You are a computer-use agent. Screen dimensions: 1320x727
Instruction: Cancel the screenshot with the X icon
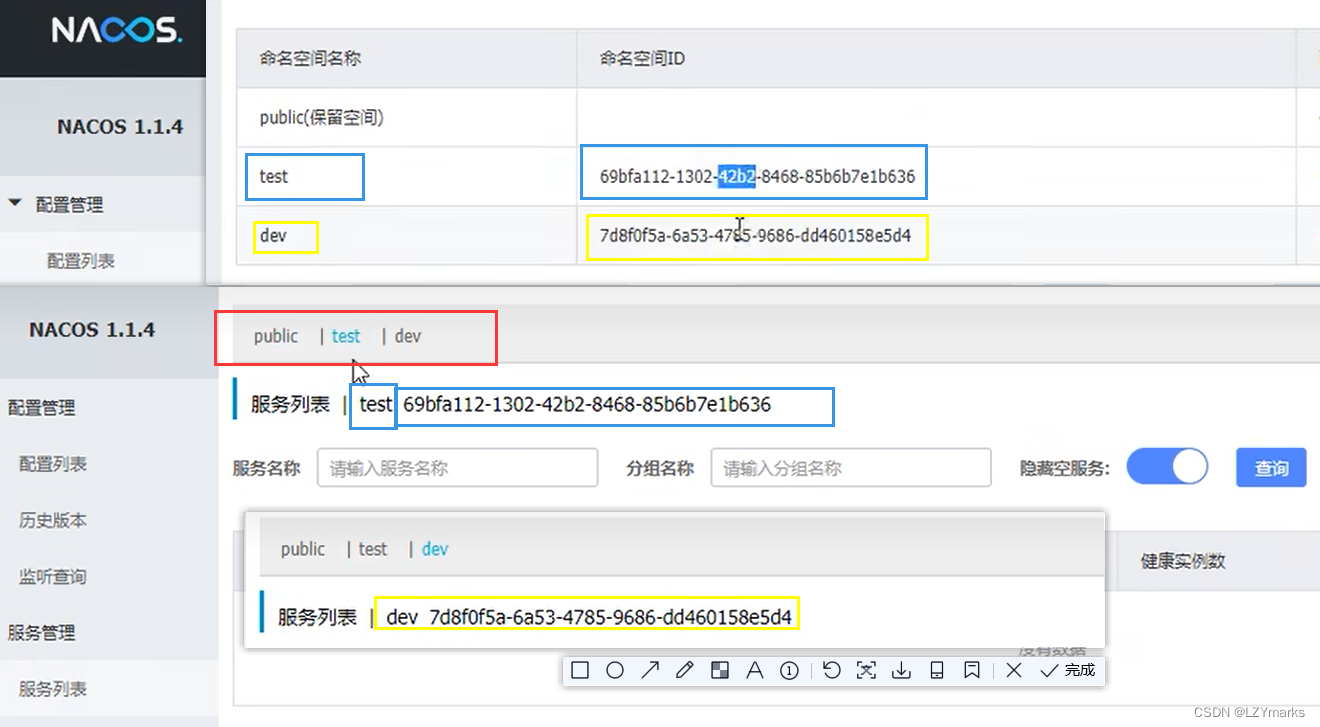1014,671
